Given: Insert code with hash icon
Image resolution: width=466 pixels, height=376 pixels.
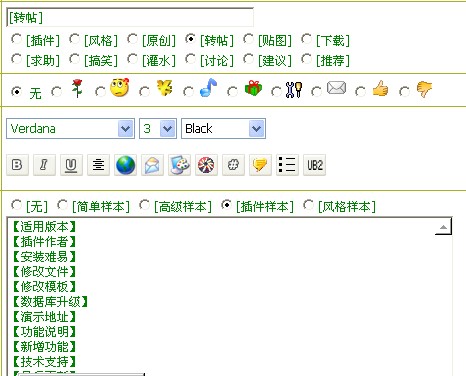Looking at the screenshot, I should [x=233, y=165].
